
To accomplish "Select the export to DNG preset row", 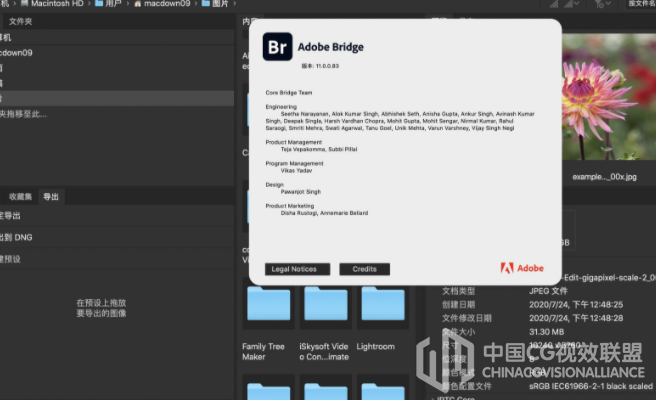I will (117, 237).
